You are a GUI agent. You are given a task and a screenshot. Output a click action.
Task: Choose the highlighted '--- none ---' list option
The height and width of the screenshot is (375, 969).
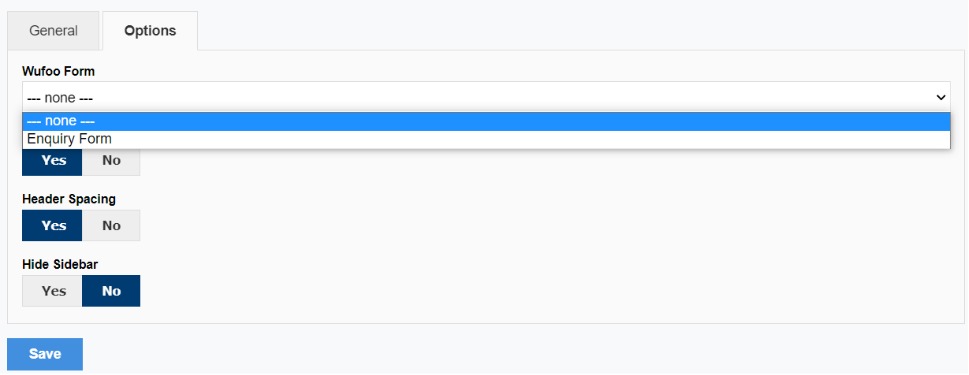[x=486, y=121]
